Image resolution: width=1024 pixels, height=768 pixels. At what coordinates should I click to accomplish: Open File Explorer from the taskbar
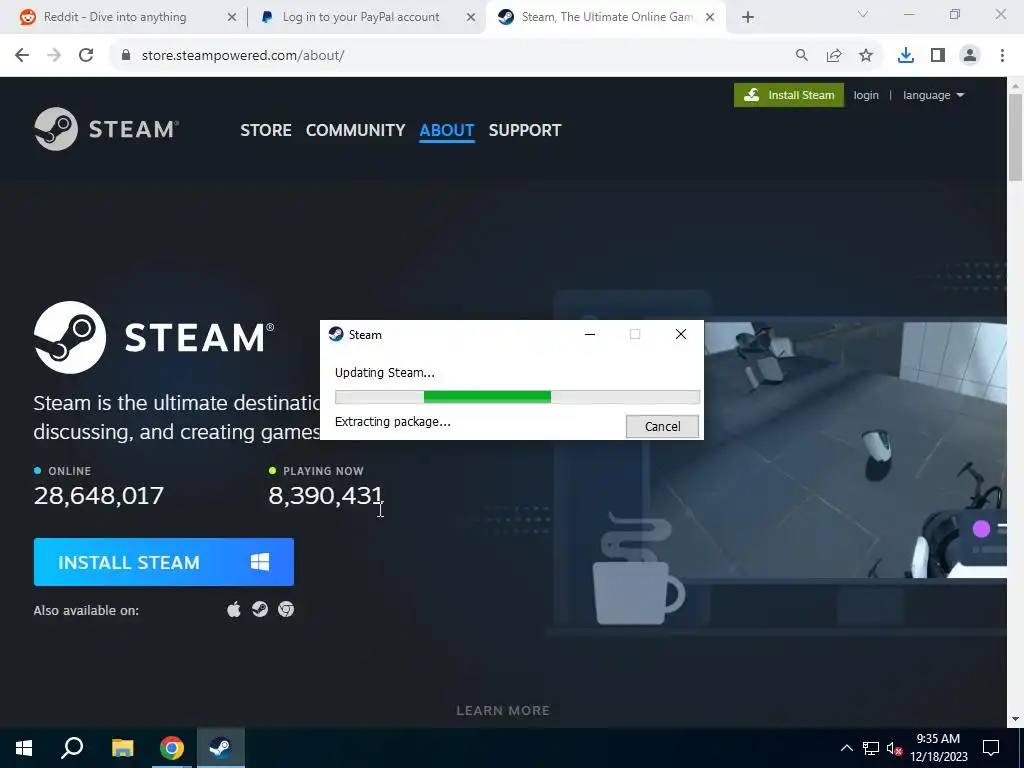coord(122,748)
